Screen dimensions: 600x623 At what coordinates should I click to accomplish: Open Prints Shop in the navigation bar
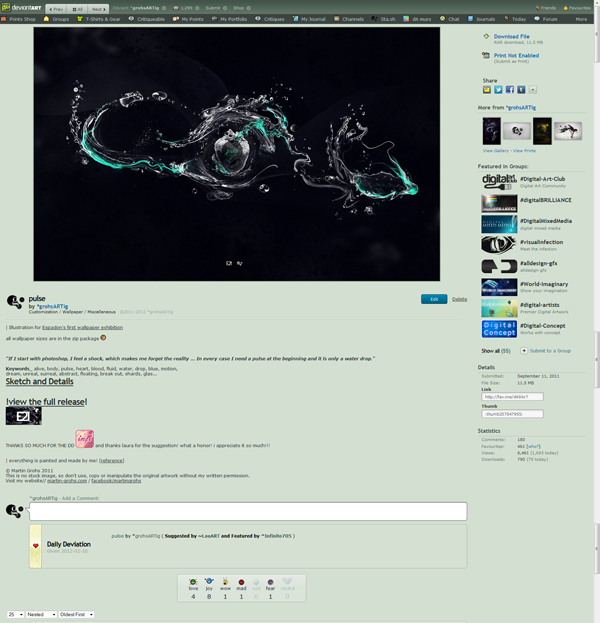click(18, 19)
